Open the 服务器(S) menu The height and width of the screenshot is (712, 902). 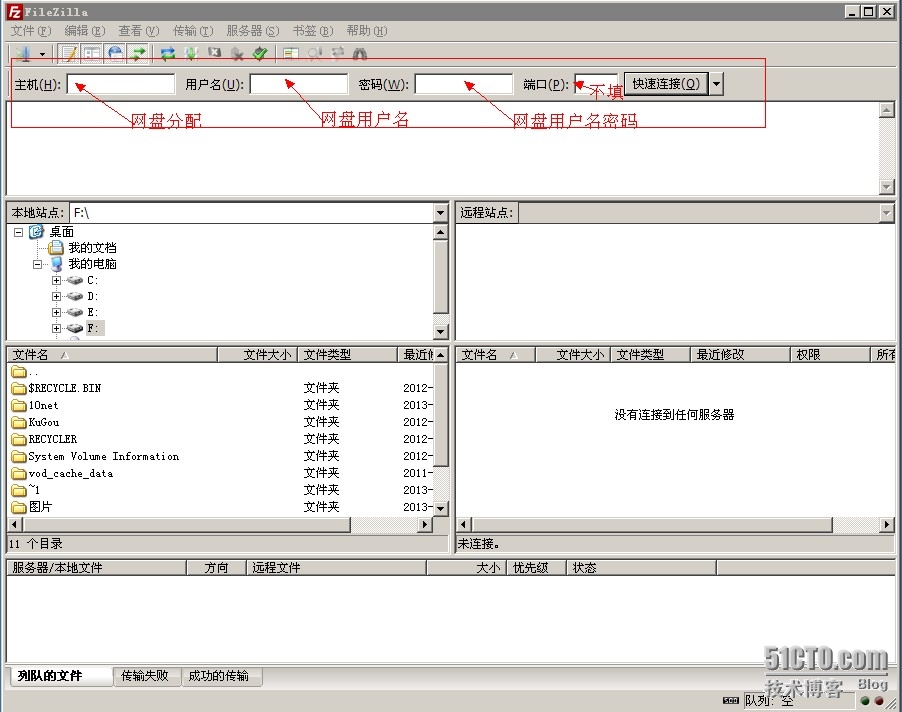[x=253, y=30]
